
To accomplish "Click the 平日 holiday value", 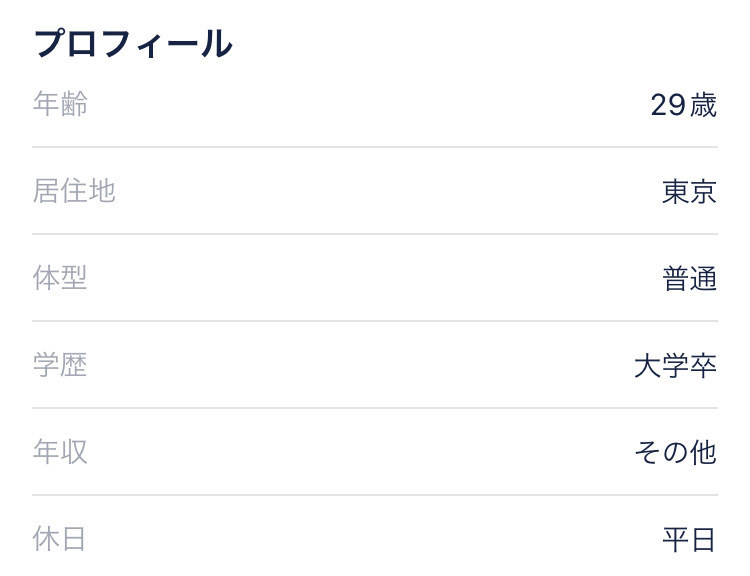I will (689, 539).
